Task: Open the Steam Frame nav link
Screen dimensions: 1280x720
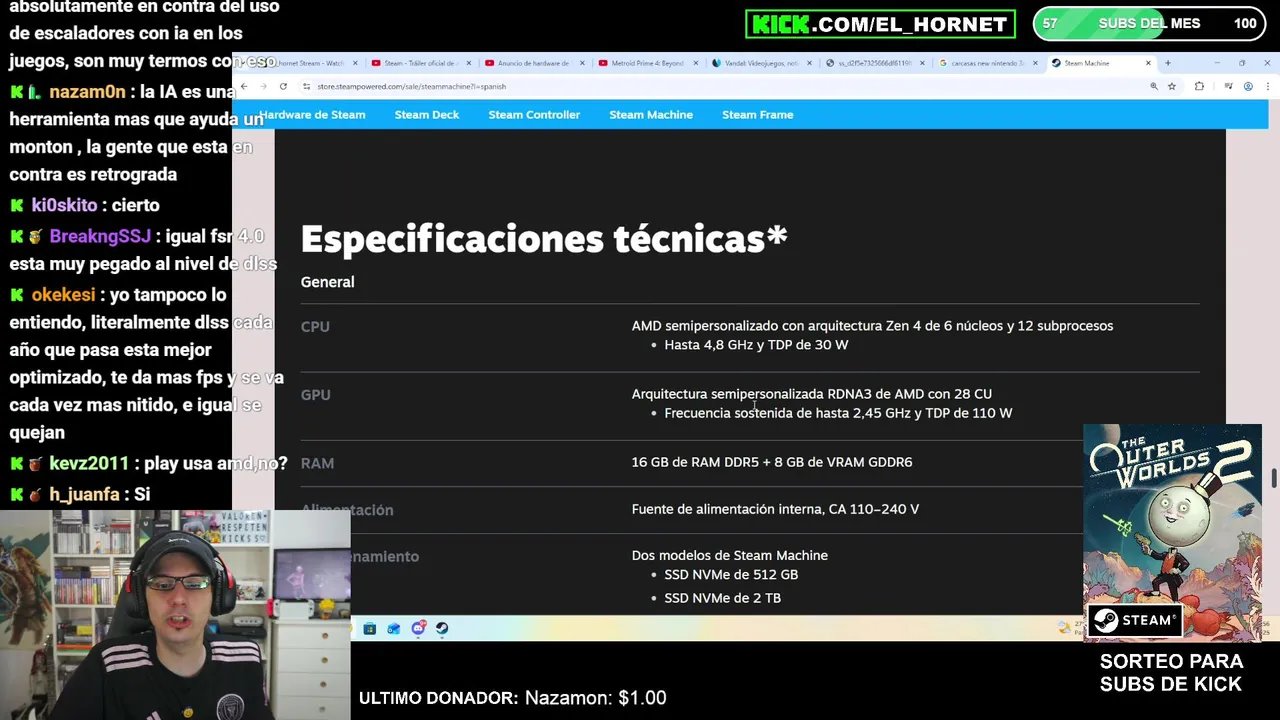Action: [x=758, y=115]
